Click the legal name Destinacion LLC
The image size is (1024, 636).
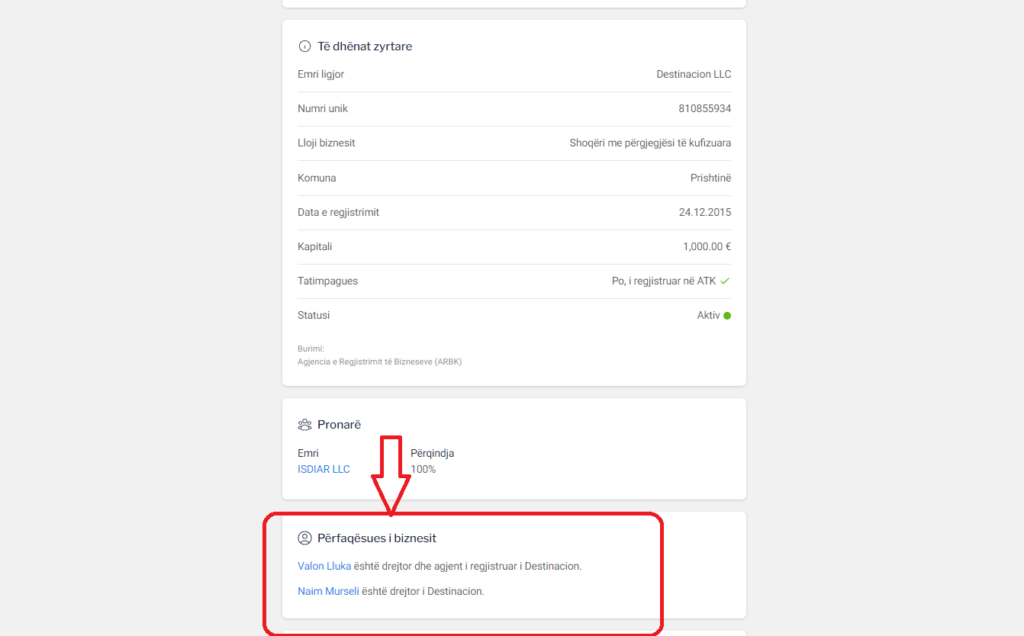(x=693, y=75)
